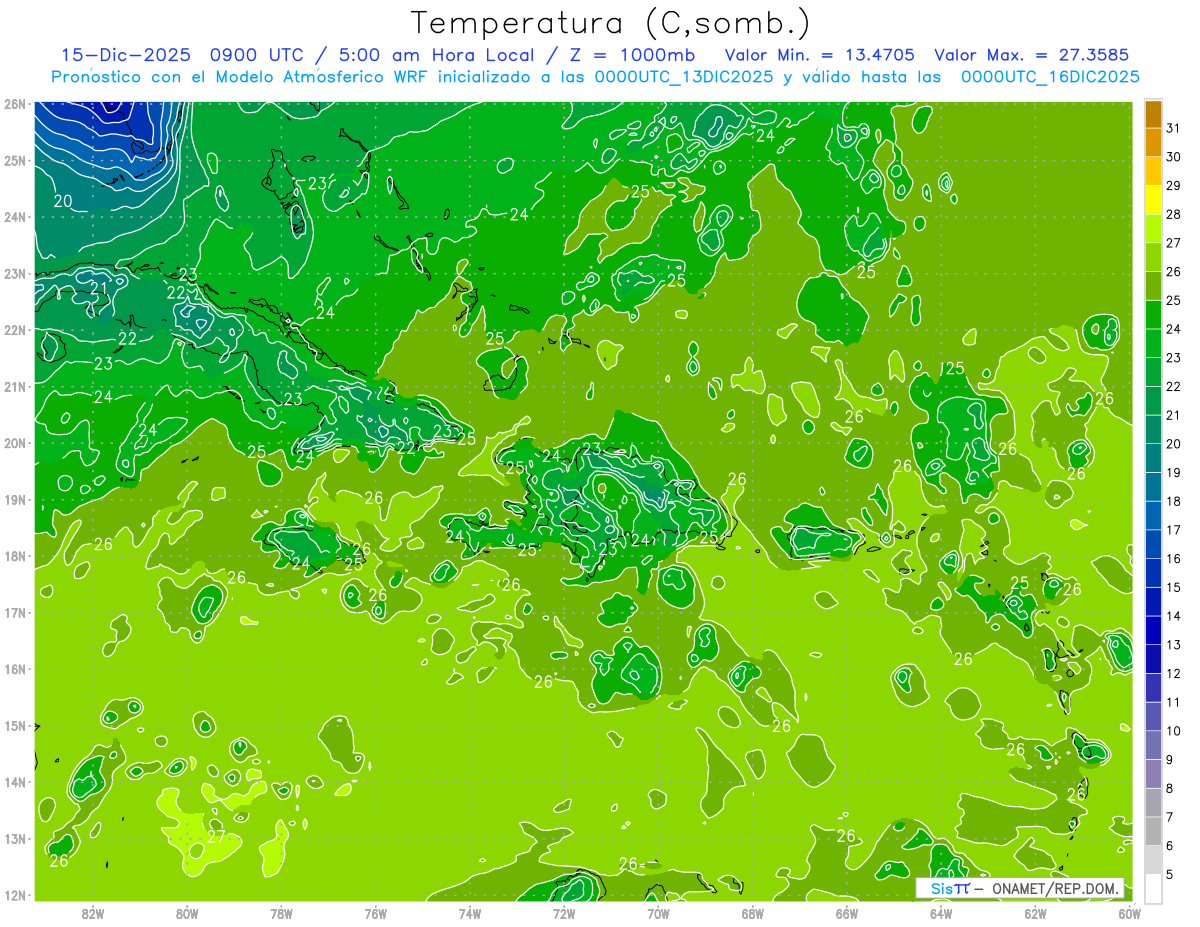Screen dimensions: 1200x927
Task: Click the color scale label 20
Action: click(x=1174, y=444)
